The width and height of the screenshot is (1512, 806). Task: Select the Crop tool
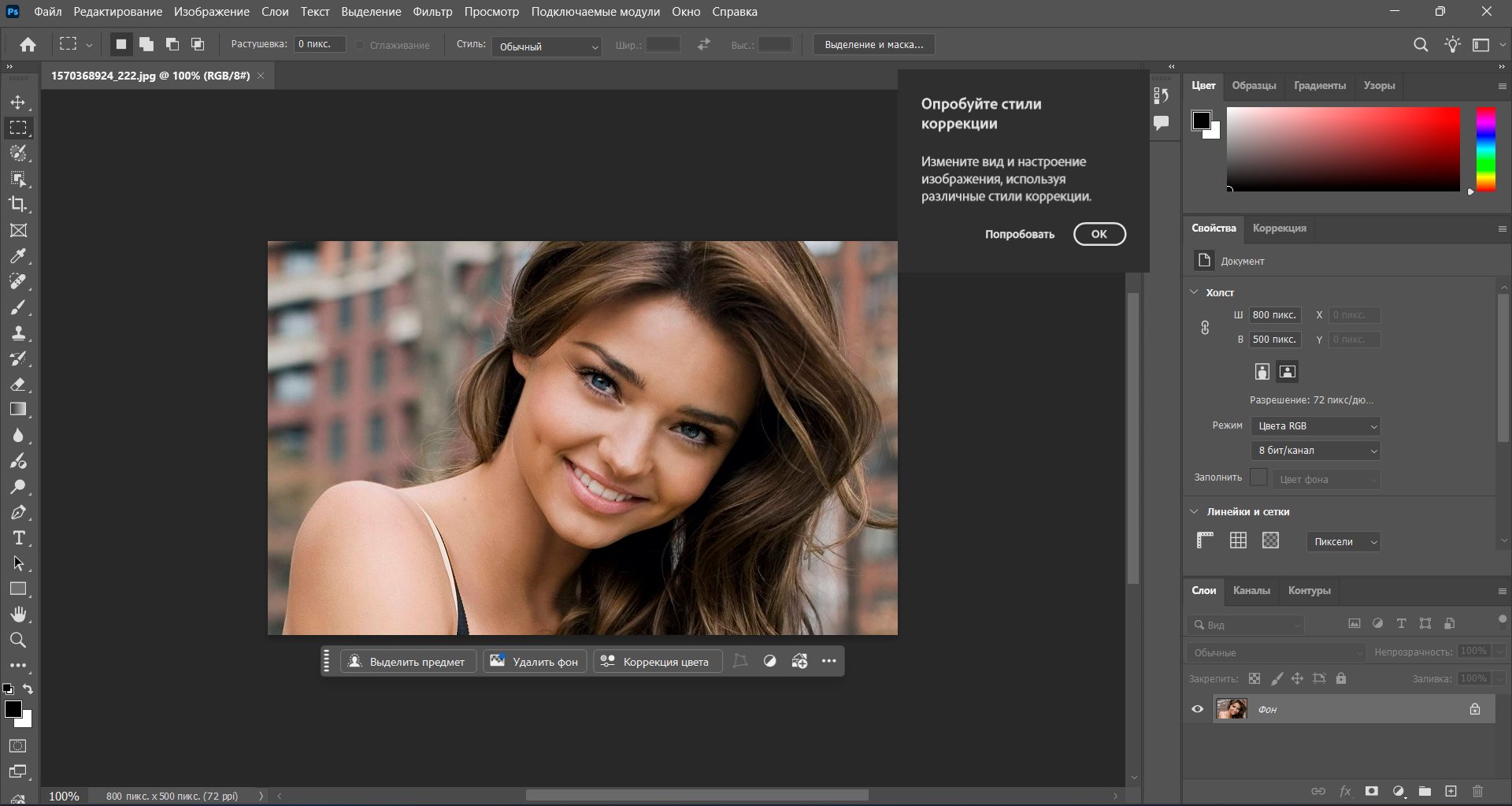point(18,204)
